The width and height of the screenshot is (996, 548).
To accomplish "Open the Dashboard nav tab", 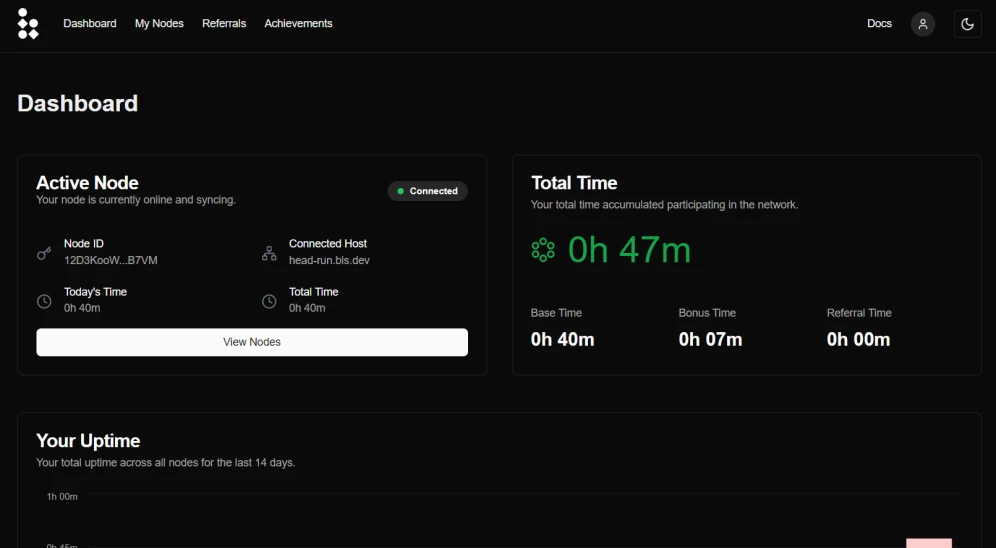I will 90,23.
